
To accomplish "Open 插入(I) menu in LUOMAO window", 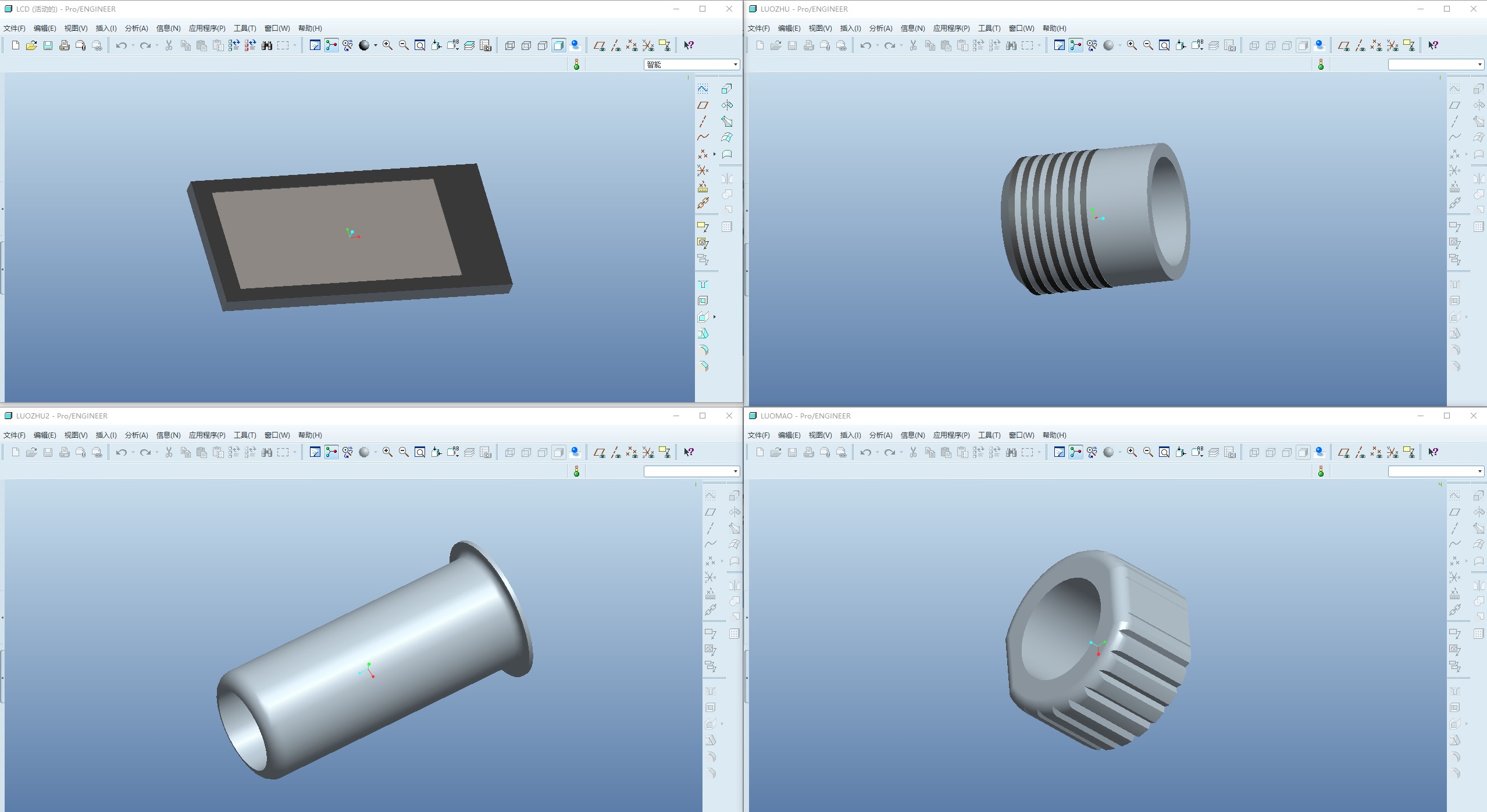I will pyautogui.click(x=851, y=435).
